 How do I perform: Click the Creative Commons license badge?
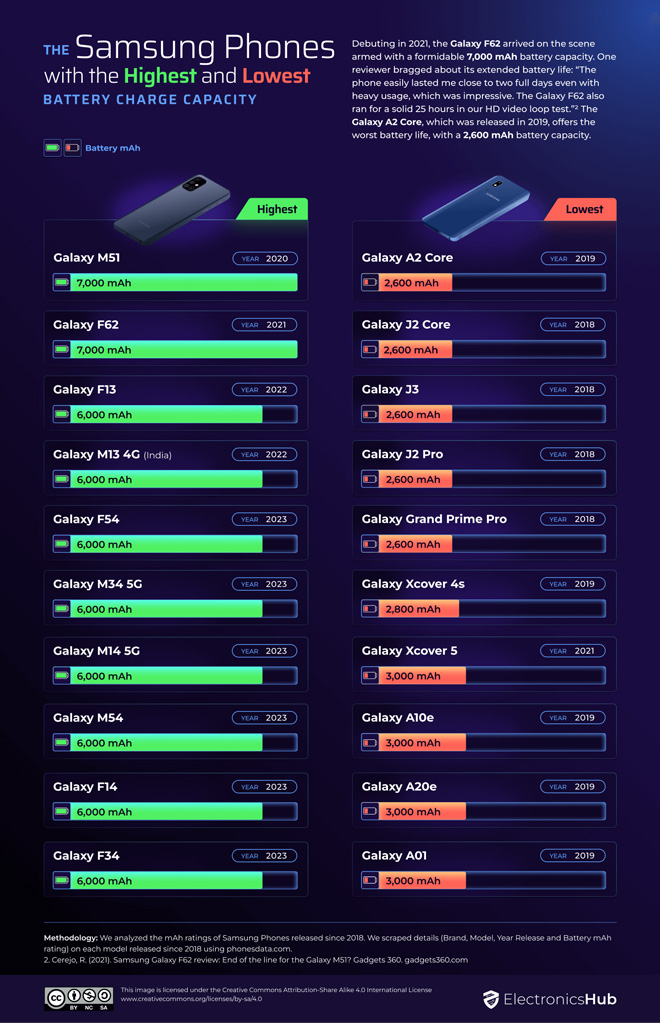tap(78, 997)
